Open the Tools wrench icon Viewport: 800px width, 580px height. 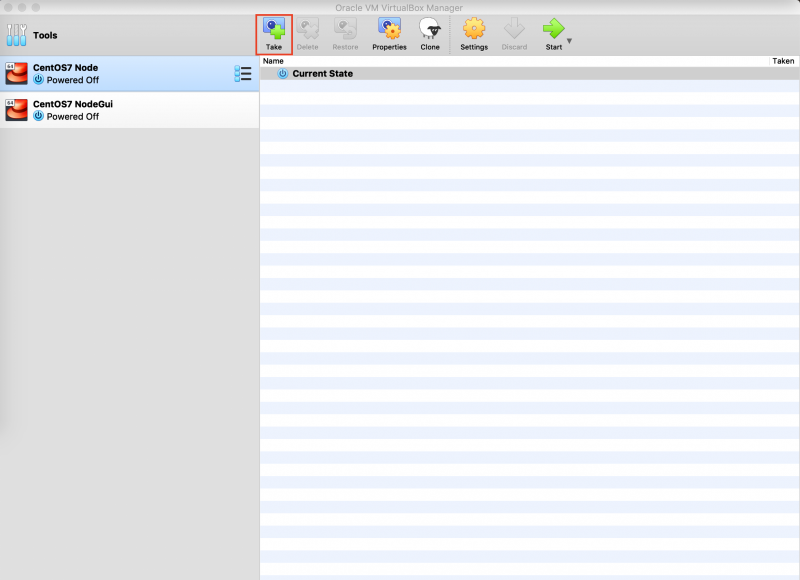click(16, 35)
